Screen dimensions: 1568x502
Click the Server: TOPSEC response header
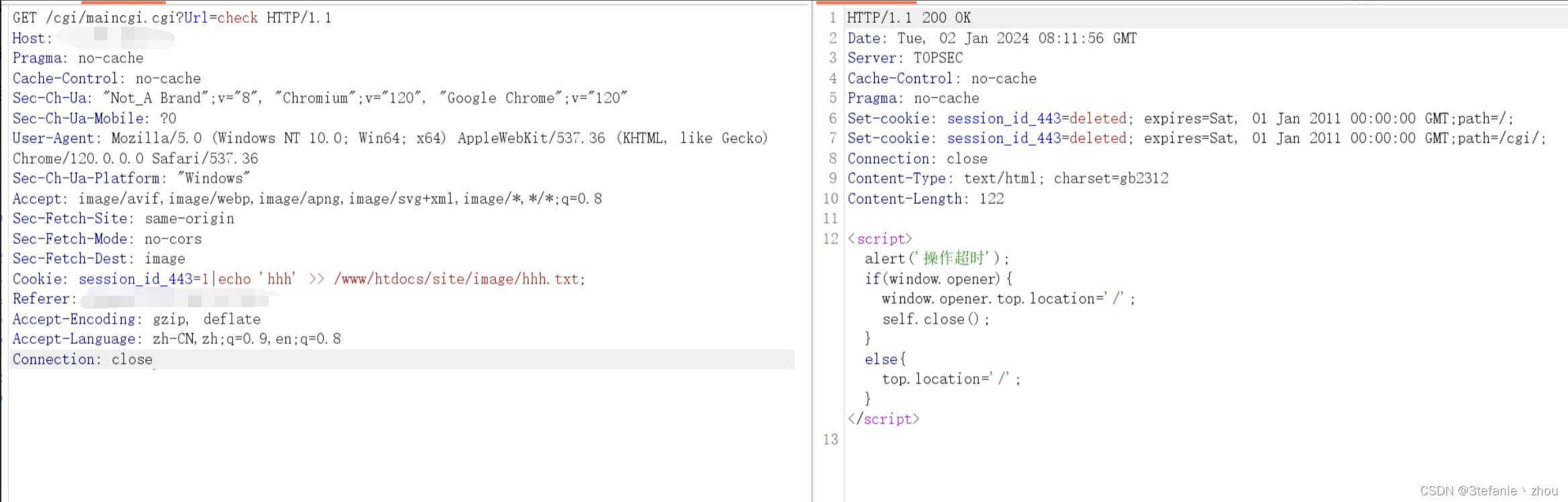(905, 58)
